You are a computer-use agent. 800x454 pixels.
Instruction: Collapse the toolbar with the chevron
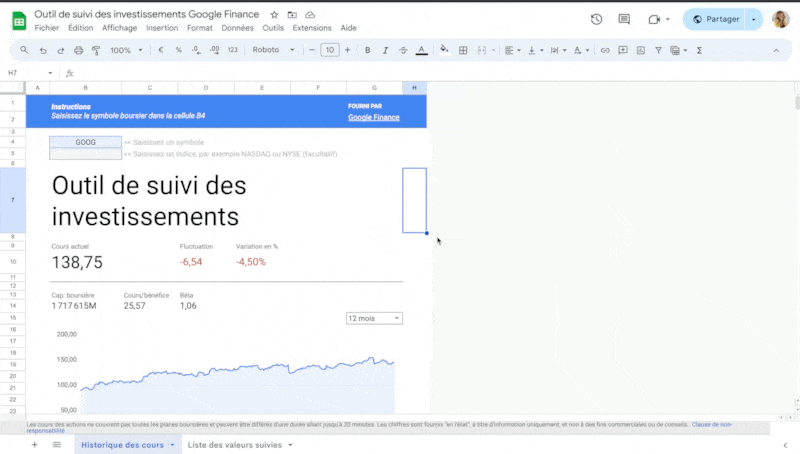pyautogui.click(x=776, y=50)
